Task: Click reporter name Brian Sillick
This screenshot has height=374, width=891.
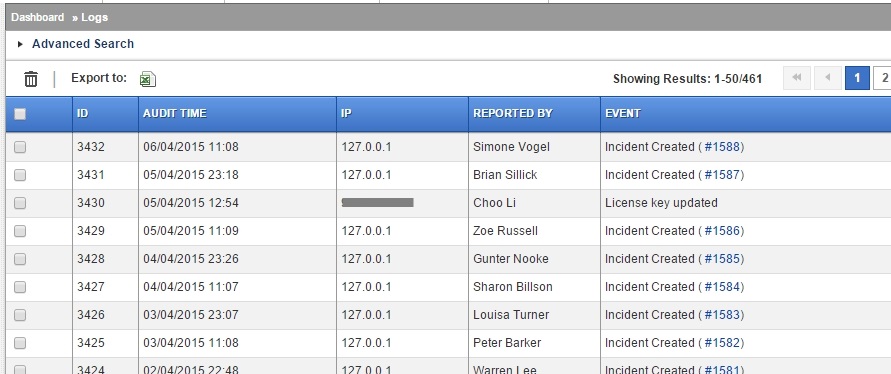Action: coord(505,174)
